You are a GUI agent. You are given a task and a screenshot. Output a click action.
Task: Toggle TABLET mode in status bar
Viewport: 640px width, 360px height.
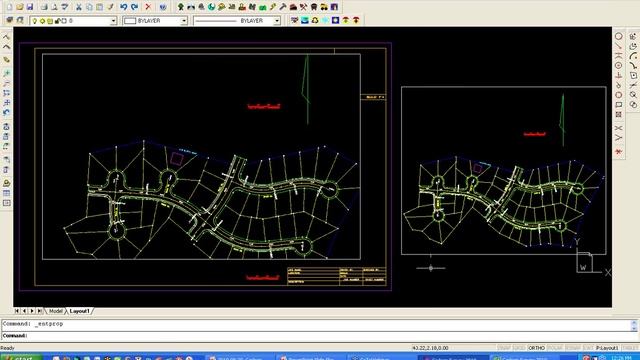coord(631,348)
